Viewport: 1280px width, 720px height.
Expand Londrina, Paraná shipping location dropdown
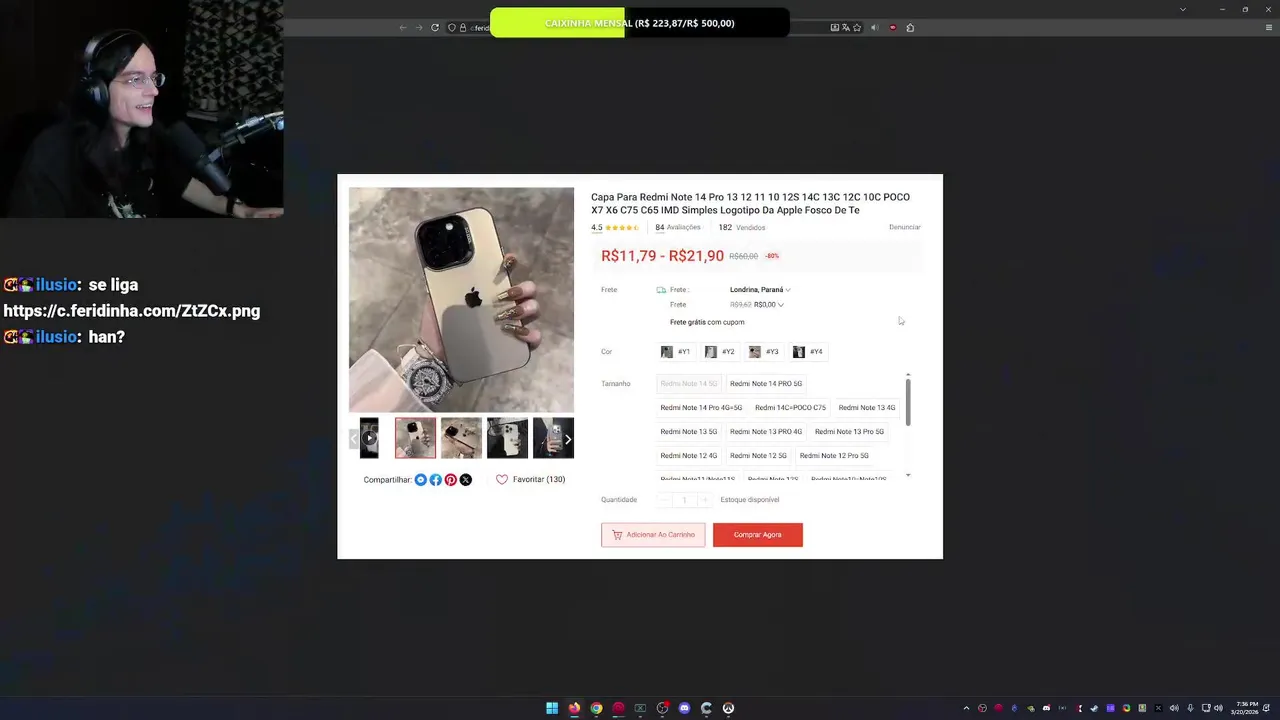[x=760, y=290]
